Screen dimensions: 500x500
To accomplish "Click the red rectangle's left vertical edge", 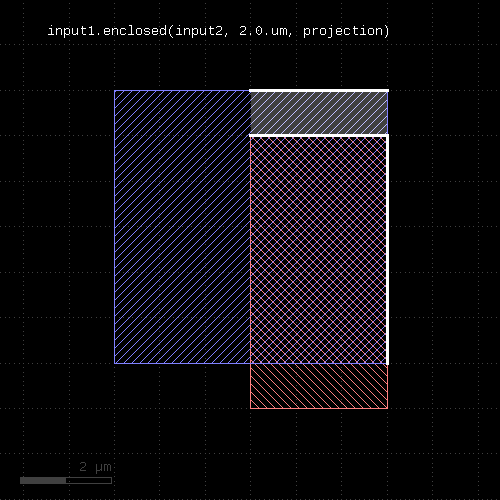I will click(250, 272).
